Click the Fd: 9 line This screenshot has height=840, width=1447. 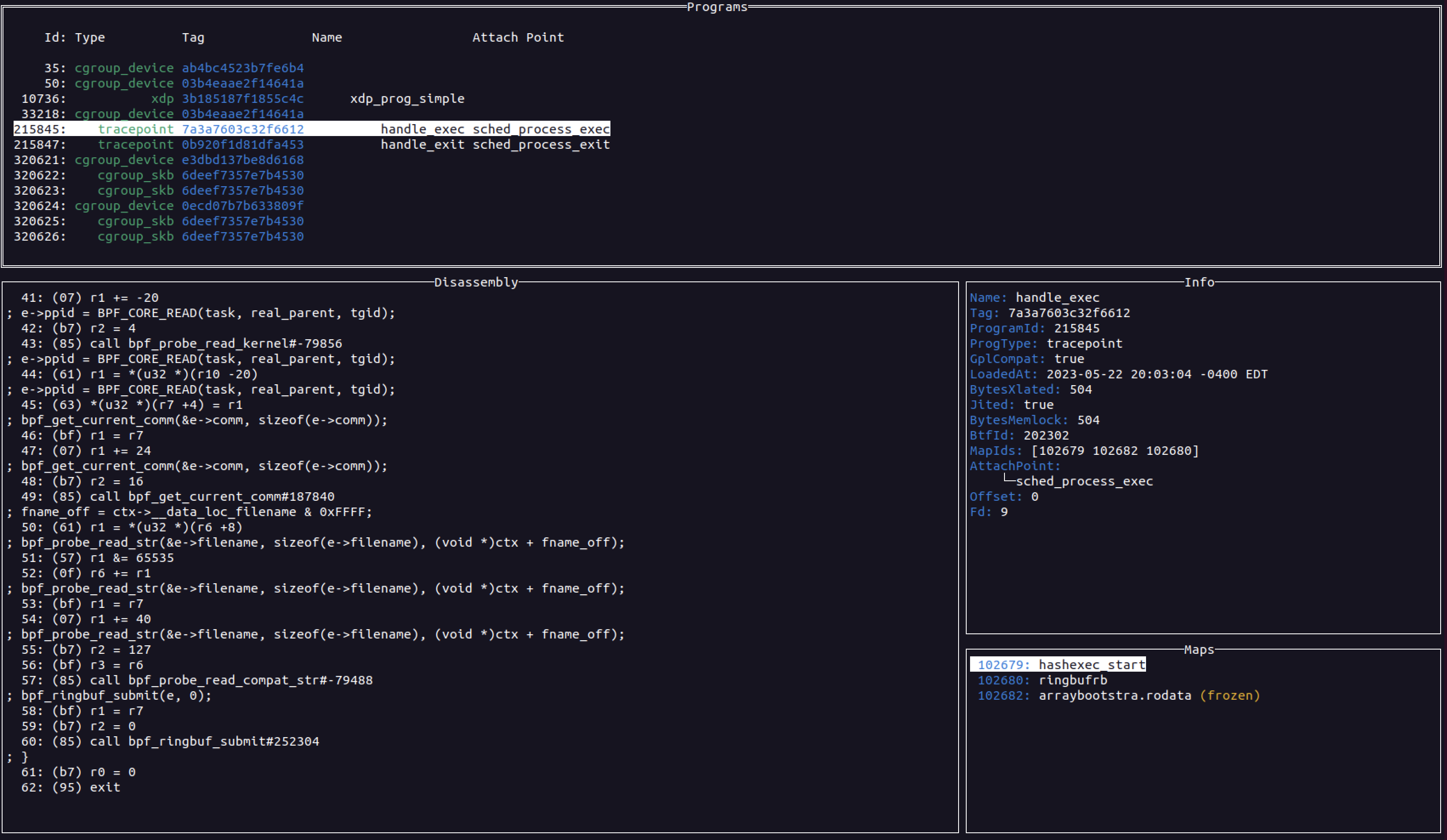click(x=989, y=512)
